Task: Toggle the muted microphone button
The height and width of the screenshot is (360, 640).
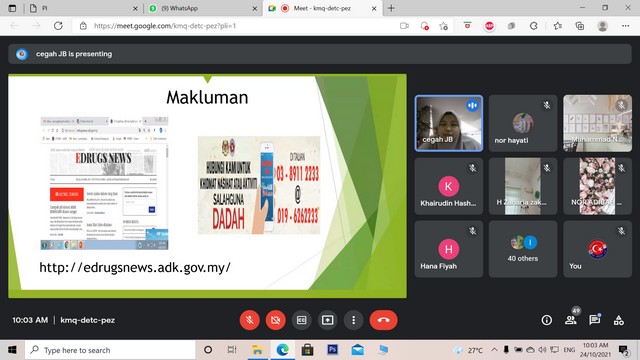Action: [x=249, y=320]
